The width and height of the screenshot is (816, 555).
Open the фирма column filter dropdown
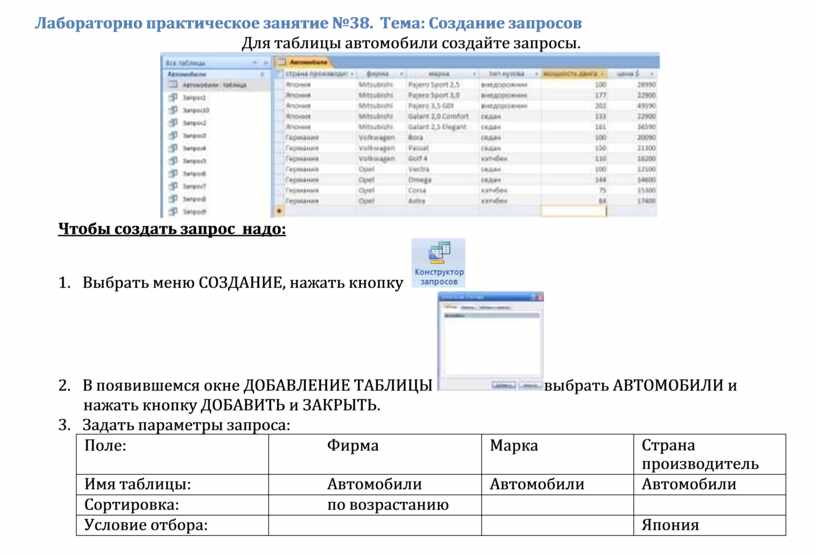coord(399,73)
